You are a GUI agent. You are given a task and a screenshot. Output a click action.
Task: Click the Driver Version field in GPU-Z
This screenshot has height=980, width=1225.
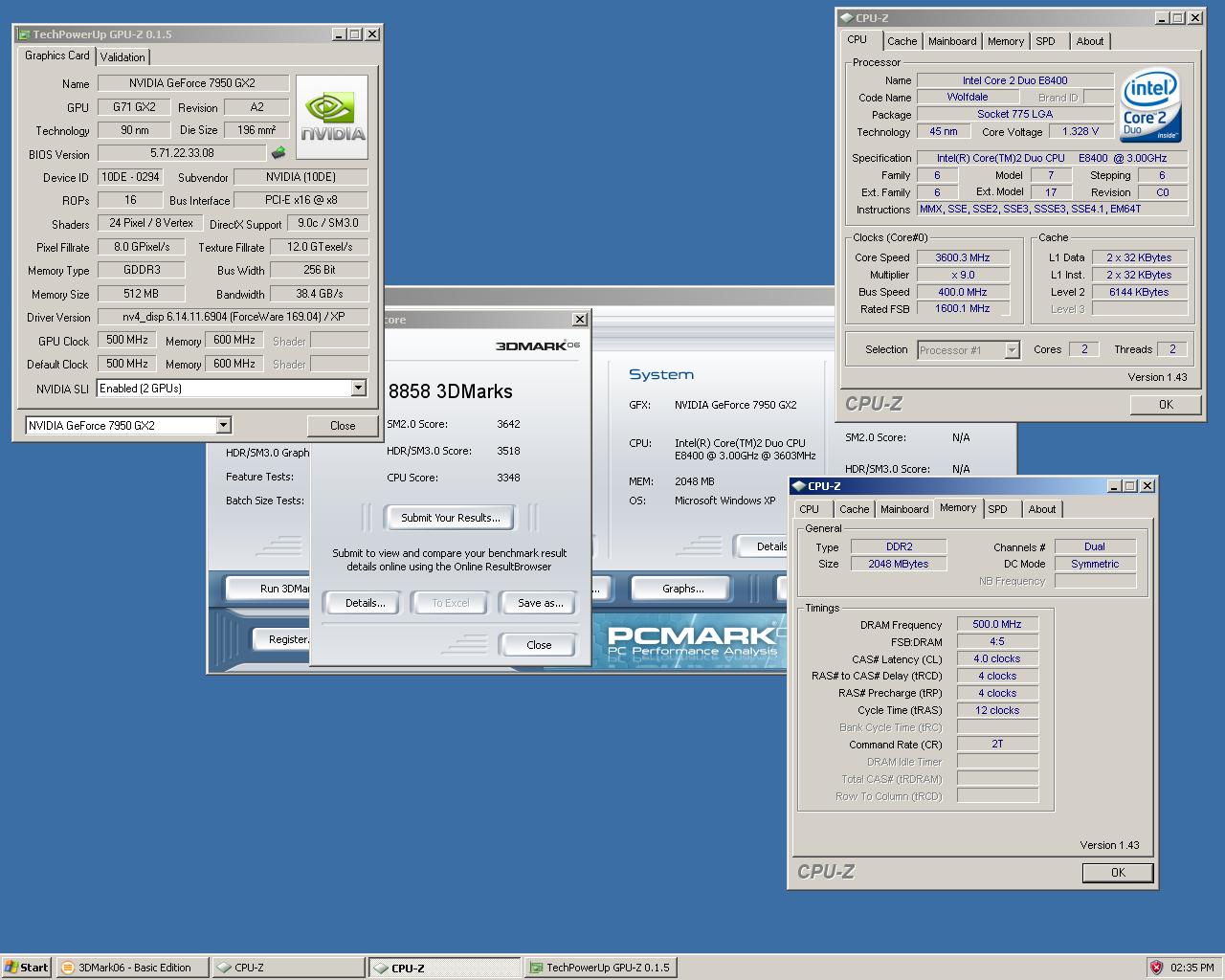click(233, 317)
